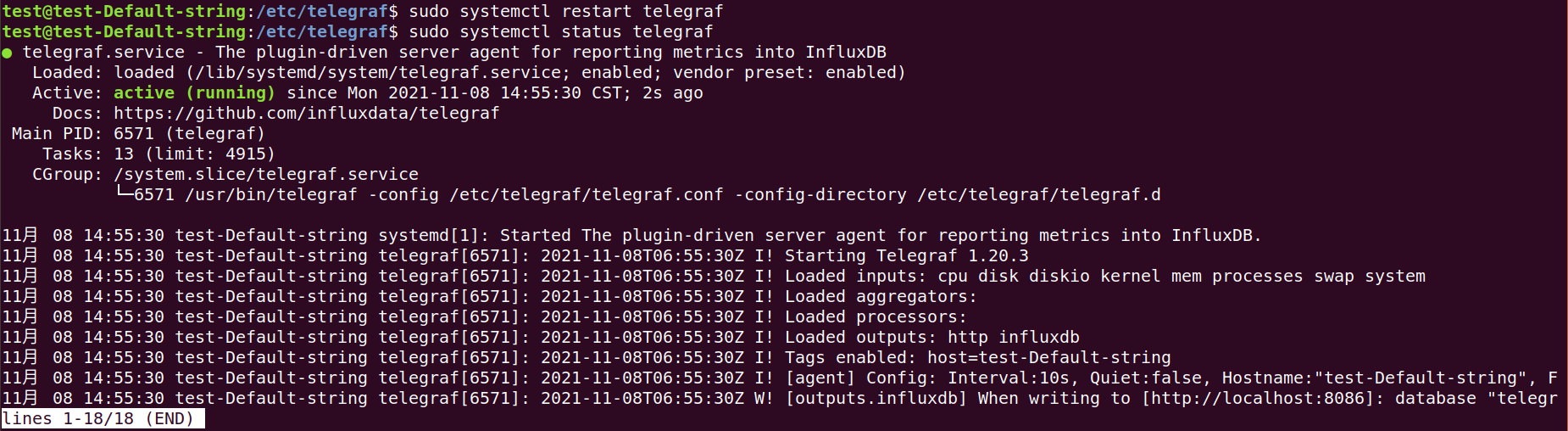
Task: Click the CGroup tree branch symbol
Action: (124, 194)
